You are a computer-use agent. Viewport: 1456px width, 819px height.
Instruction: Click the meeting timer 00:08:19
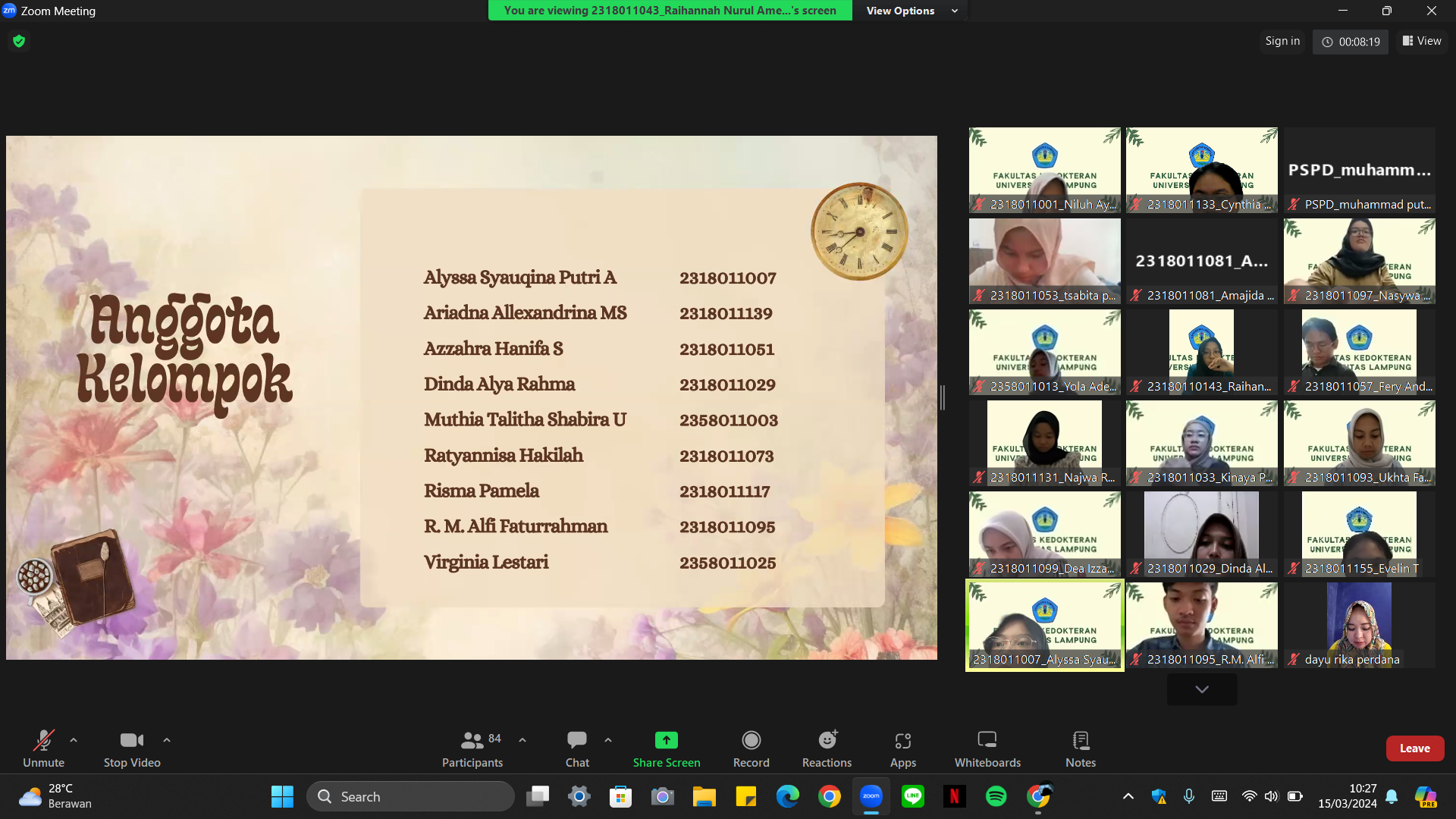click(x=1351, y=42)
